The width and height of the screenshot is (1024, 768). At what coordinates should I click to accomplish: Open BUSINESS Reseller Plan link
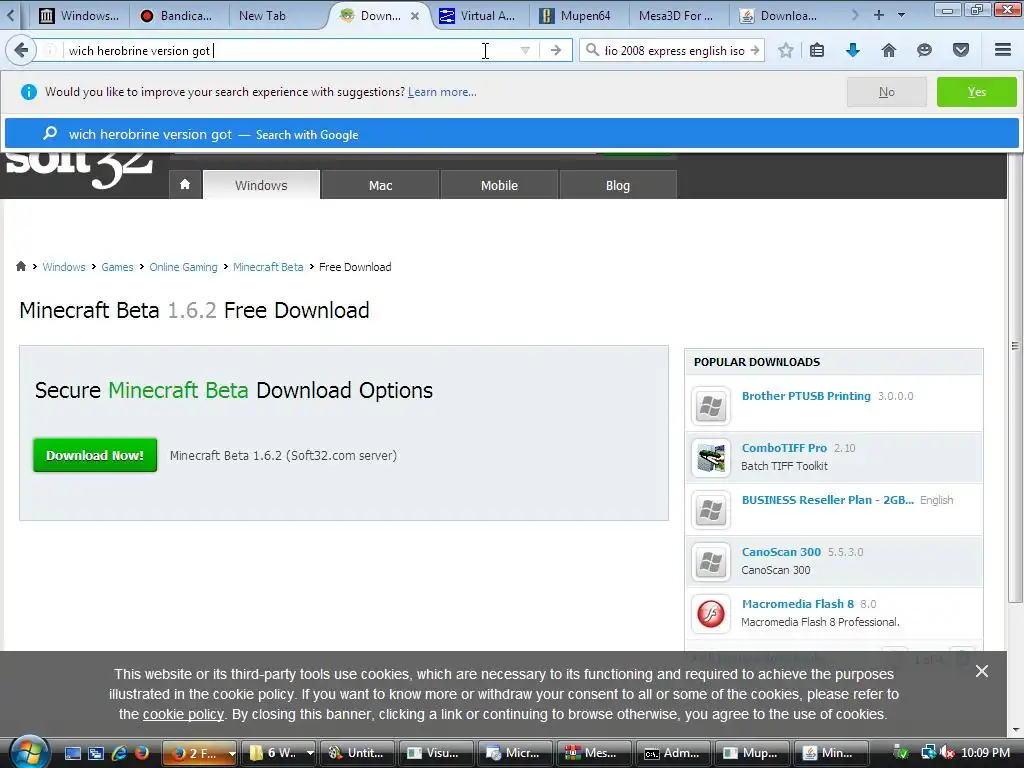(x=827, y=500)
